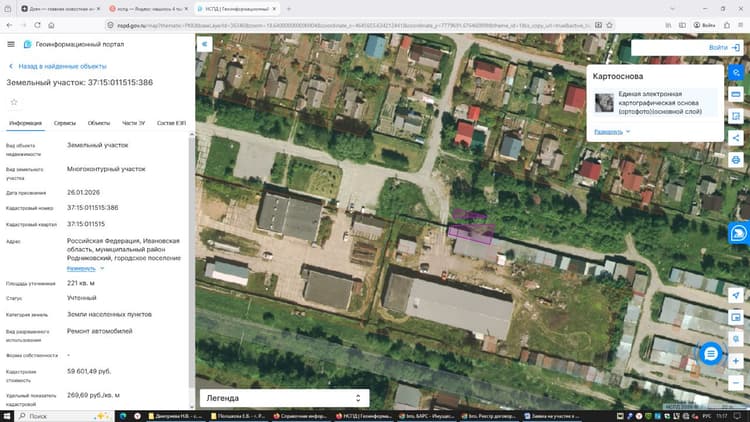Expand the Картооснова base layer list
The width and height of the screenshot is (750, 422).
(612, 132)
